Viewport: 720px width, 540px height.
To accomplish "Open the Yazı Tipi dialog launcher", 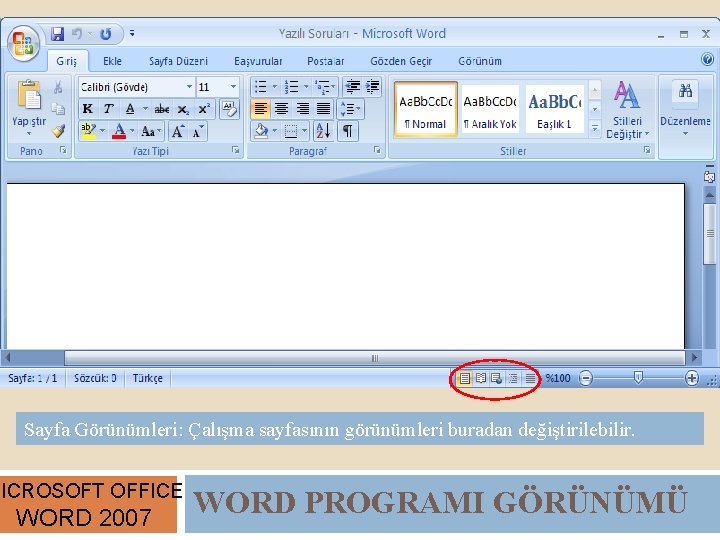I will (236, 150).
